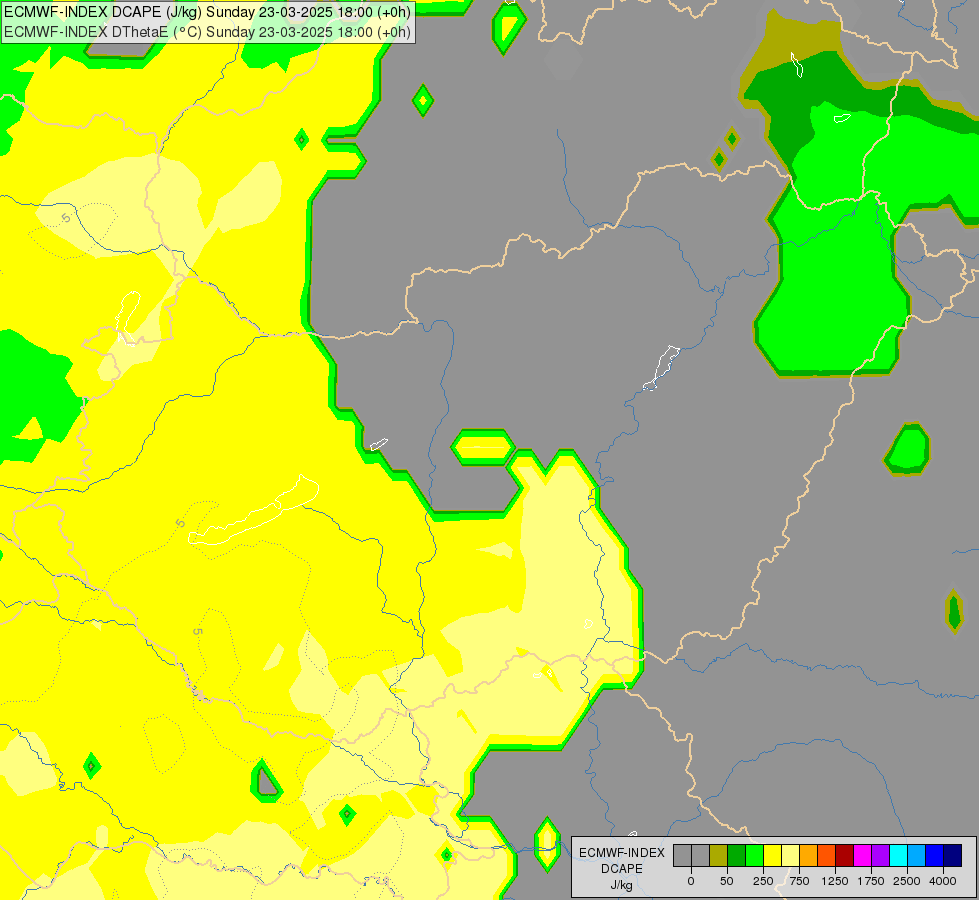
Task: Pick the dark red legend swatch
Action: point(845,856)
